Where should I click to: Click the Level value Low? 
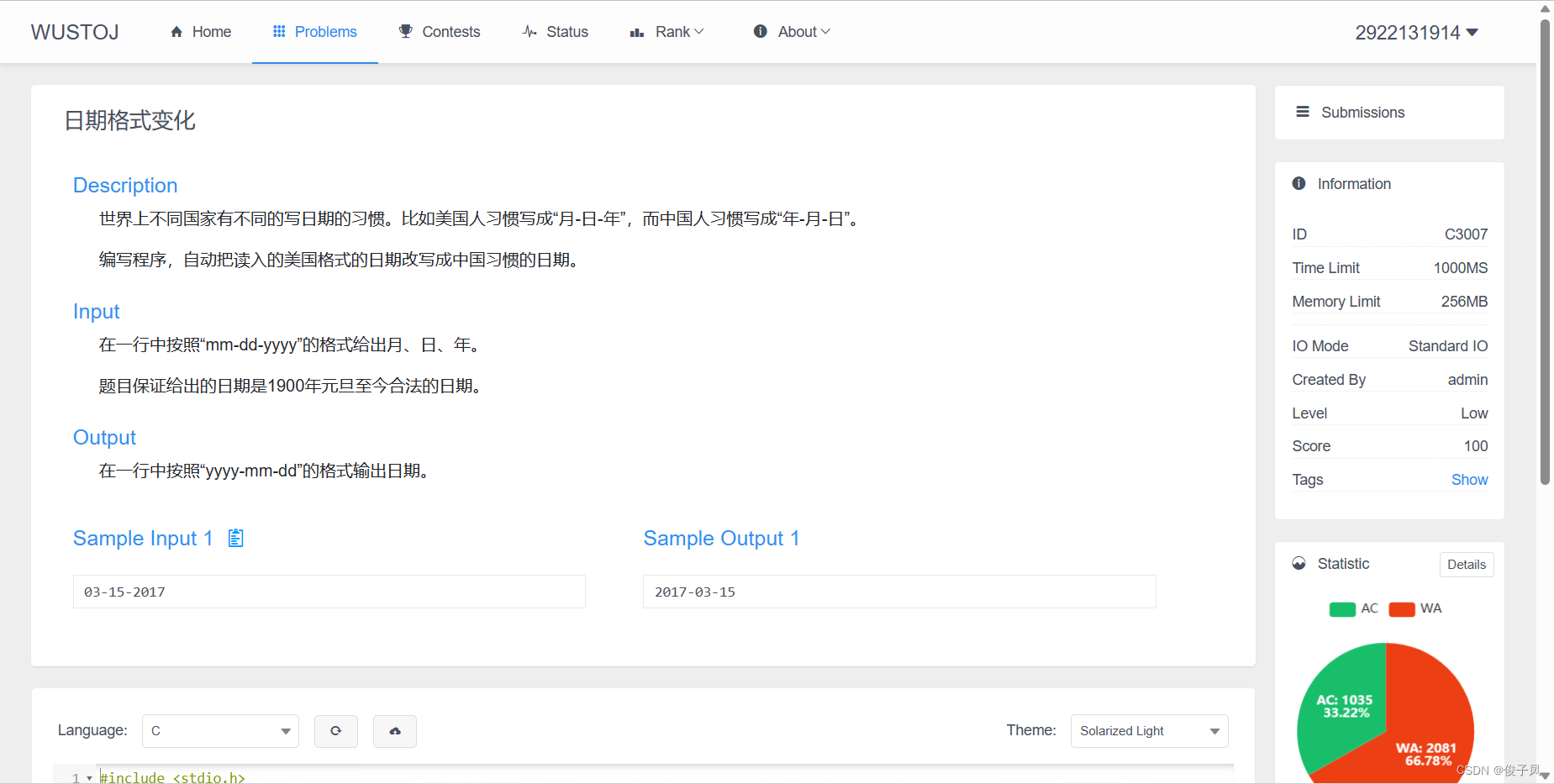pyautogui.click(x=1474, y=413)
